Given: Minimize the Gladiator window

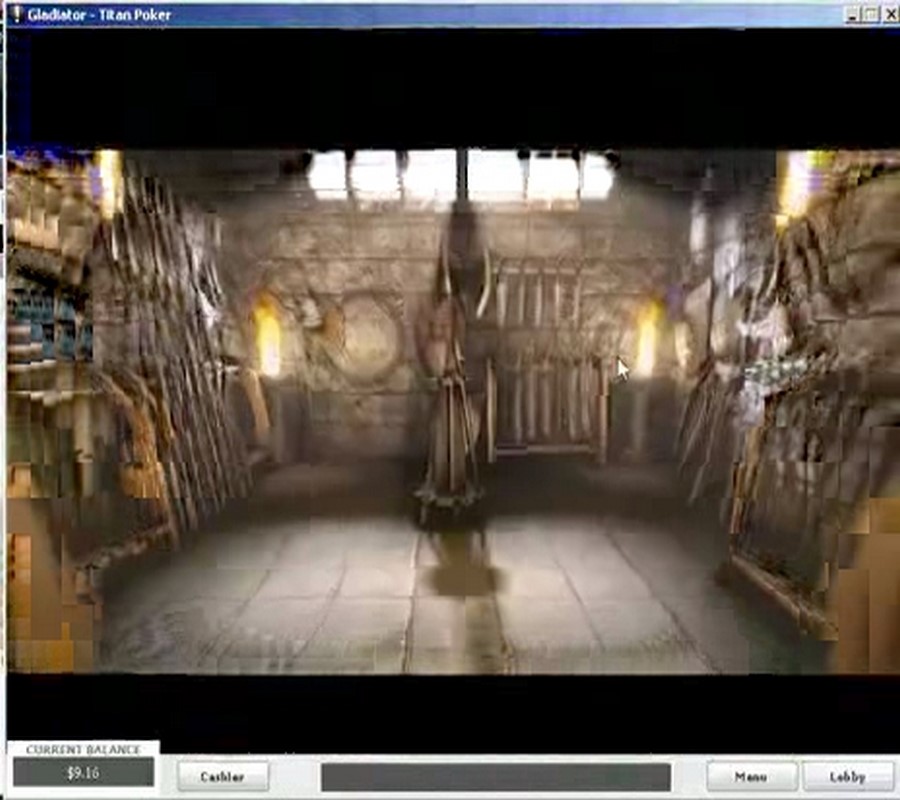Looking at the screenshot, I should pyautogui.click(x=852, y=14).
